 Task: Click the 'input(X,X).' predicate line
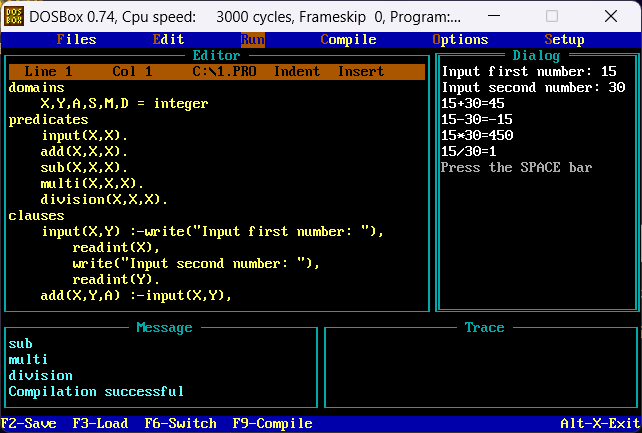pyautogui.click(x=84, y=135)
